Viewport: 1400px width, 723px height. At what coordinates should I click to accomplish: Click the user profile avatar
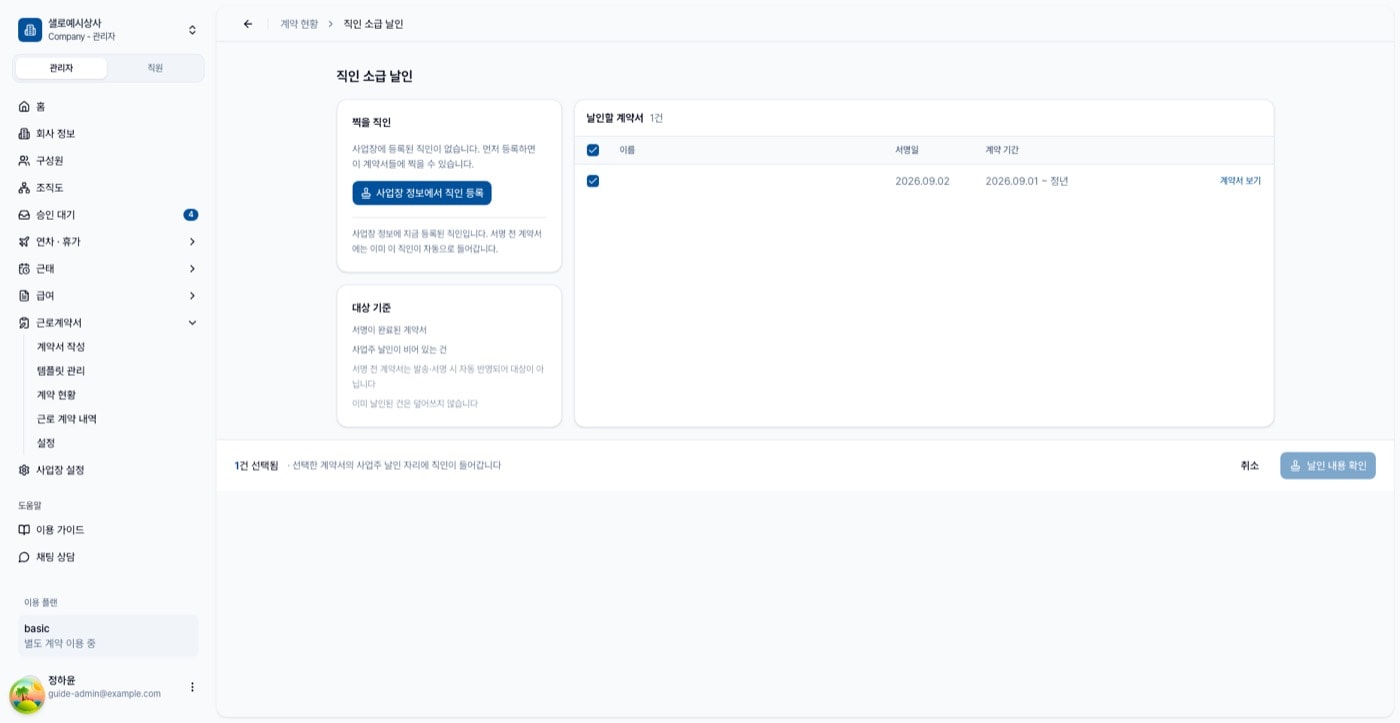pos(27,695)
